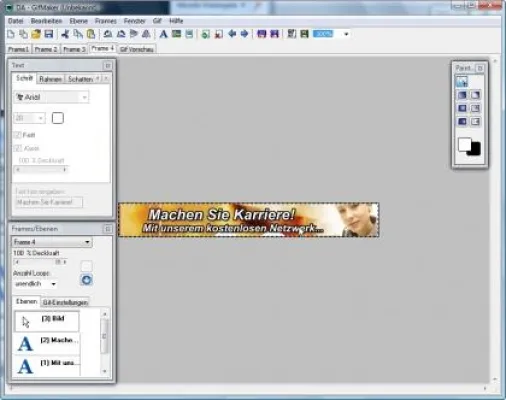The height and width of the screenshot is (400, 506).
Task: Collapse the Frames/Ebenen panel header button
Action: [x=108, y=229]
